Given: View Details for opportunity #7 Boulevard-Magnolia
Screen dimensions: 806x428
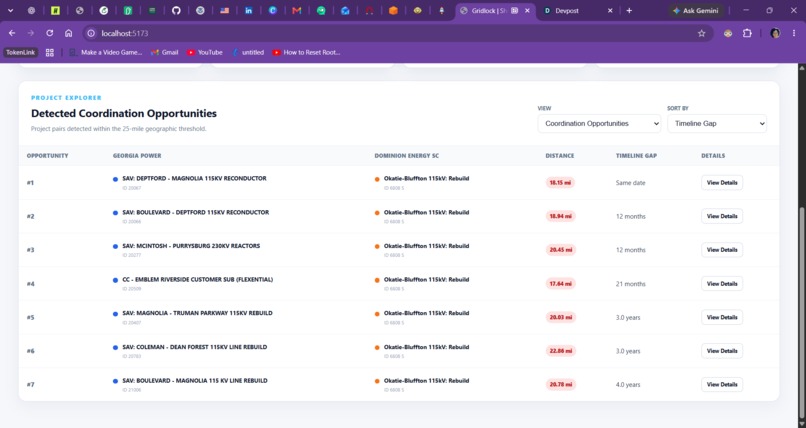Looking at the screenshot, I should click(x=722, y=384).
